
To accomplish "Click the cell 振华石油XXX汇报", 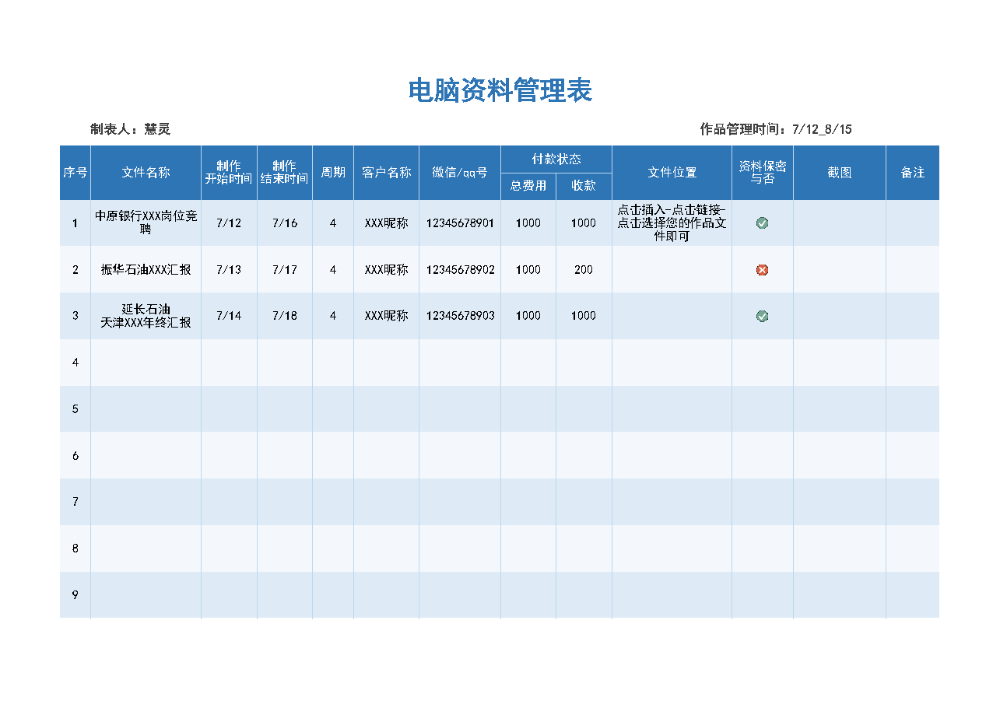I will pyautogui.click(x=146, y=270).
